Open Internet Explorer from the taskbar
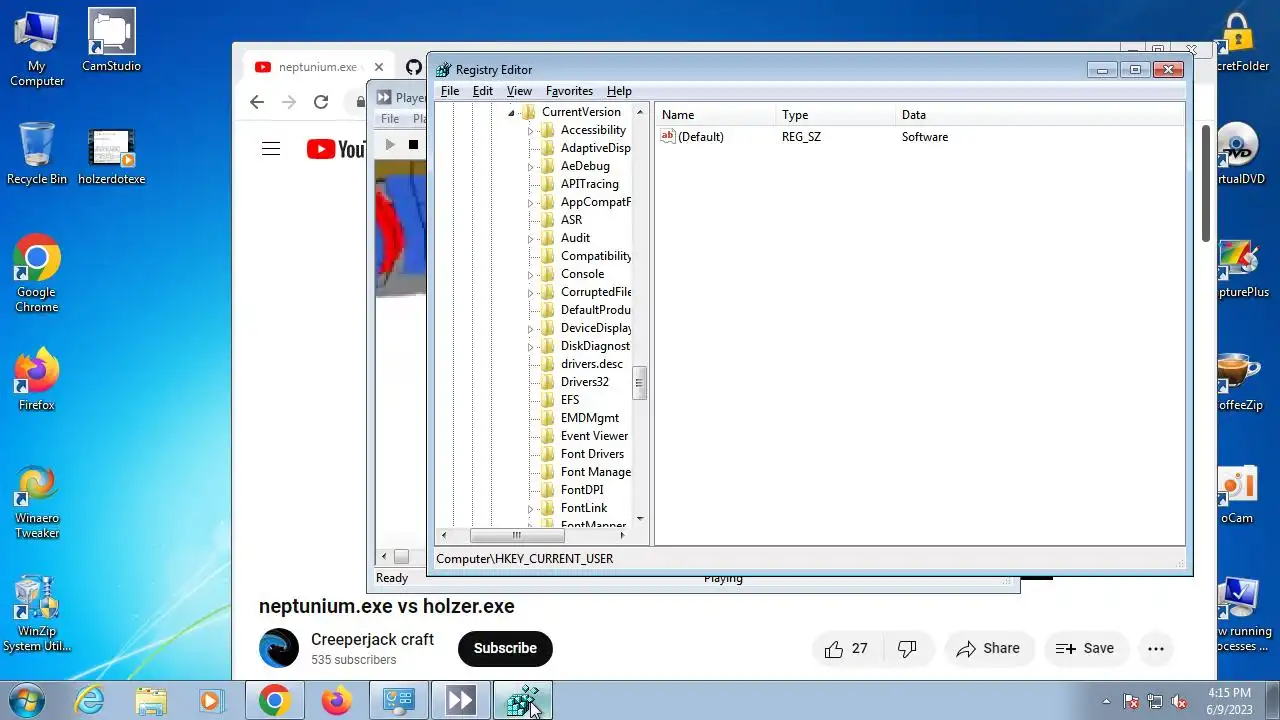Image resolution: width=1280 pixels, height=720 pixels. click(90, 701)
